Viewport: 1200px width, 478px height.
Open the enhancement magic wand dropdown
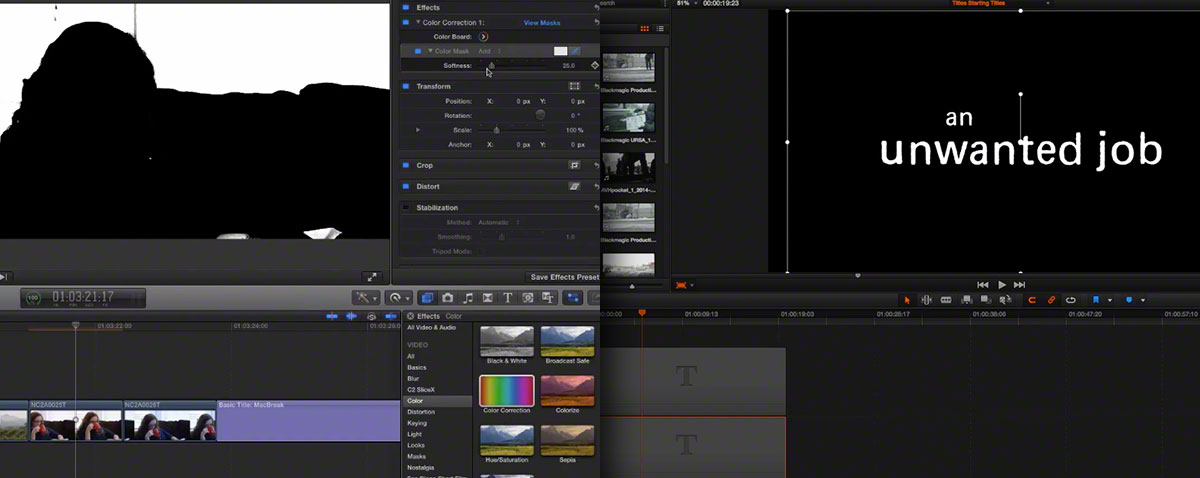click(x=367, y=297)
